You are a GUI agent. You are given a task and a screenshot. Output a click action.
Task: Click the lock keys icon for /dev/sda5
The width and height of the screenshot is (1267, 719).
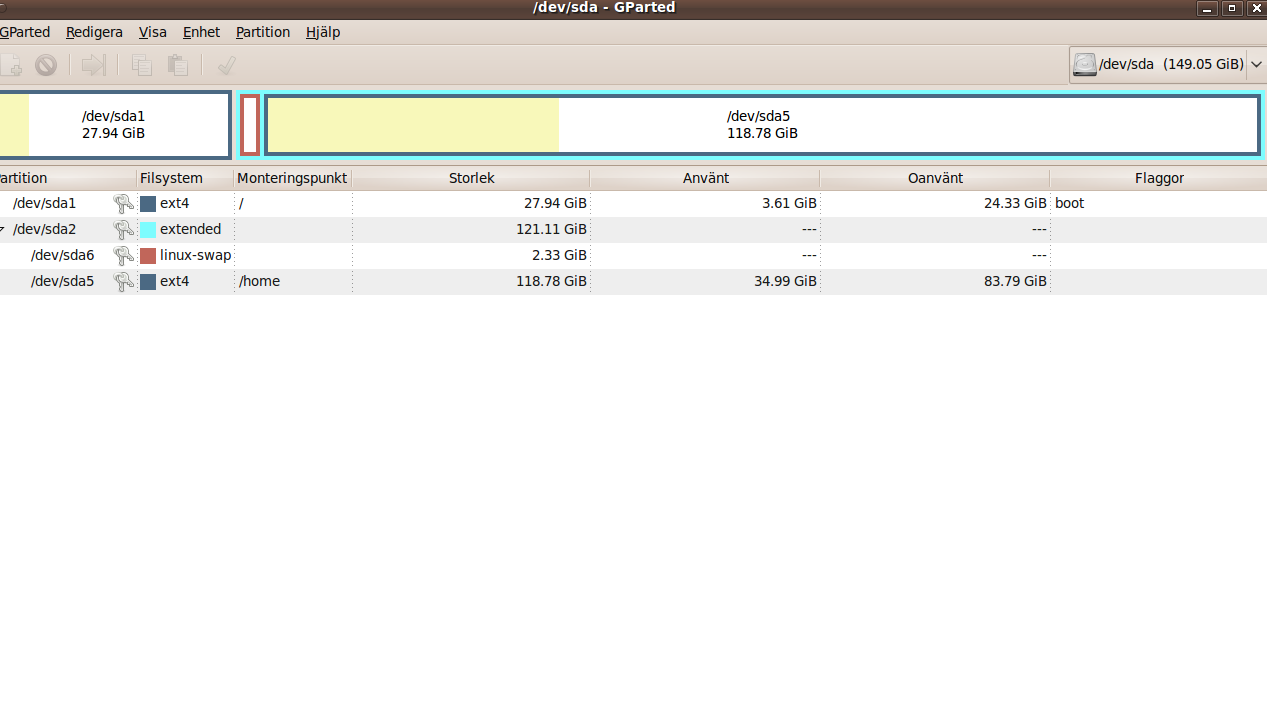click(123, 281)
